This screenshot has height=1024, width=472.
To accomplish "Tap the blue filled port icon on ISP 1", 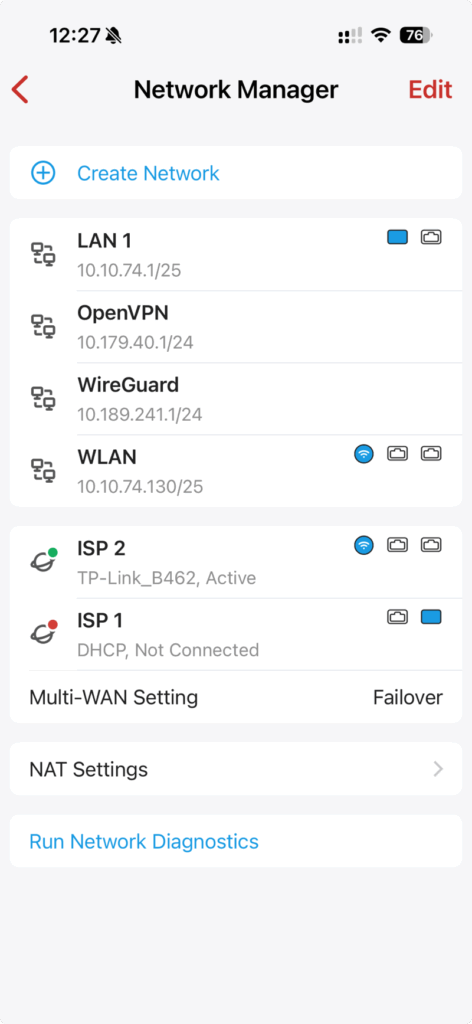I will point(432,616).
